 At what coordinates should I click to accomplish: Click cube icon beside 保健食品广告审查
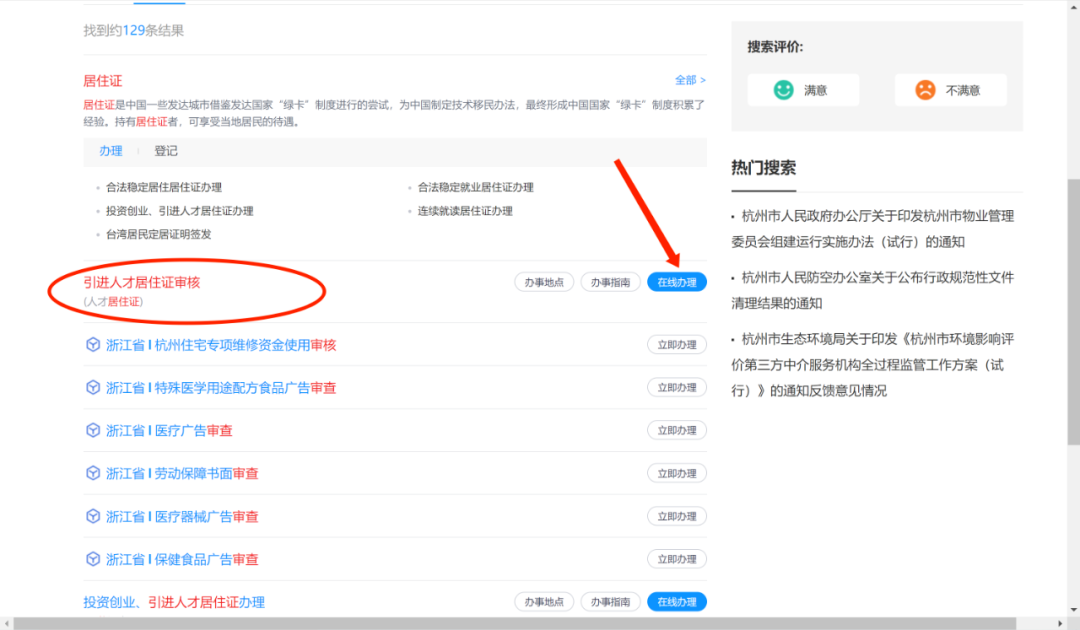pos(93,560)
